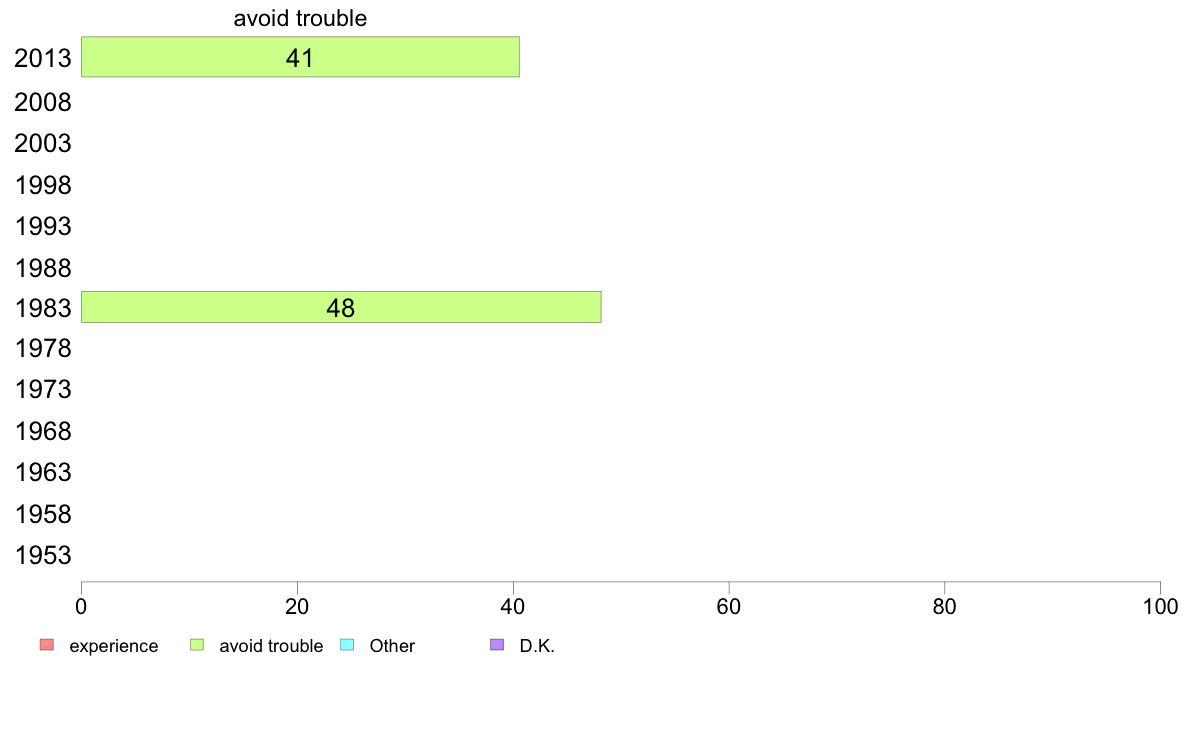Click the avoid trouble chart title
1188x736 pixels.
point(300,18)
